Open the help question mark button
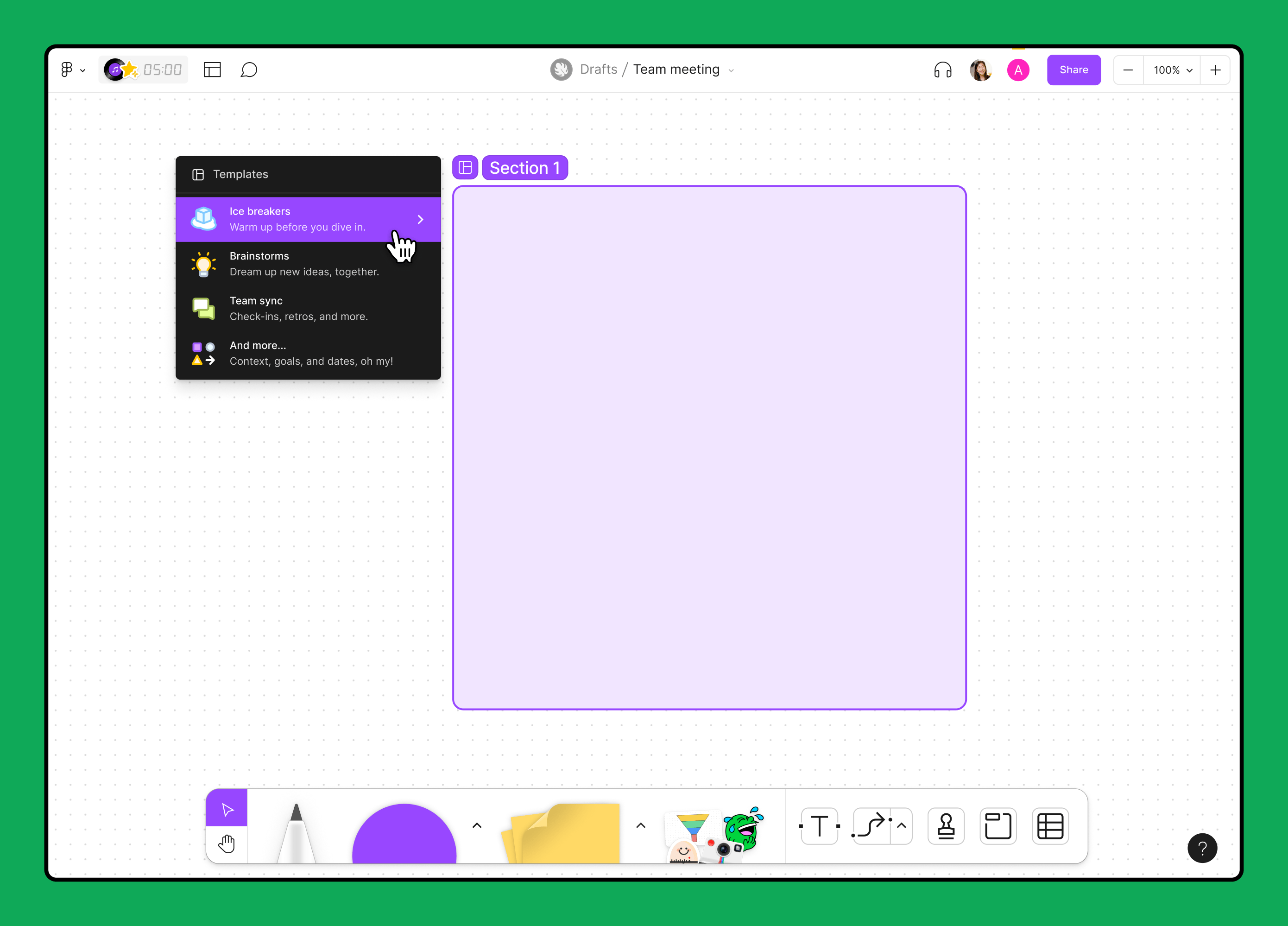The image size is (1288, 926). (x=1202, y=848)
